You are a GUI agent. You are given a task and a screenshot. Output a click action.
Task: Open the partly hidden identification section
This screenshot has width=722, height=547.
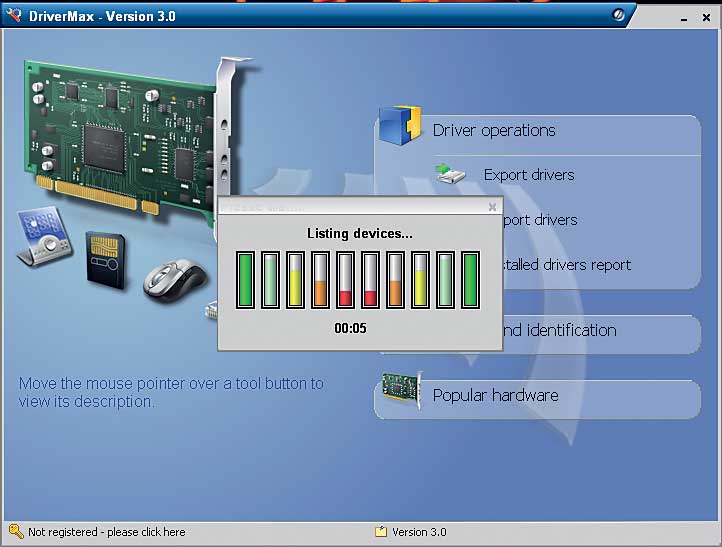[x=559, y=330]
